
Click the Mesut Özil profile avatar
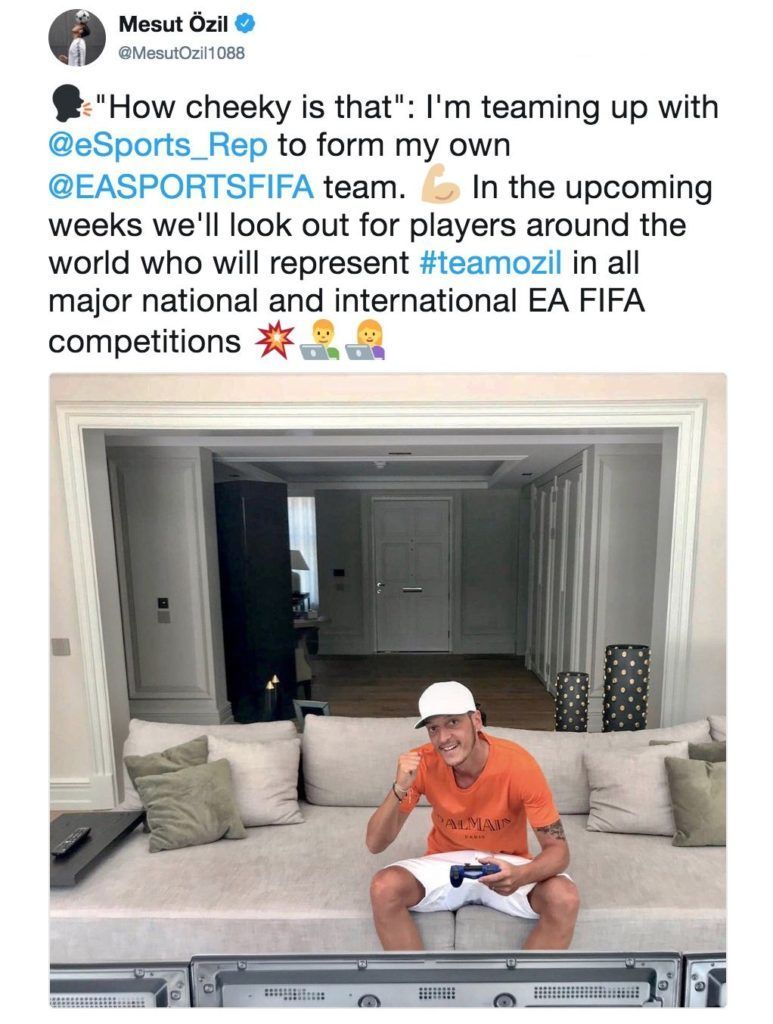tap(77, 37)
